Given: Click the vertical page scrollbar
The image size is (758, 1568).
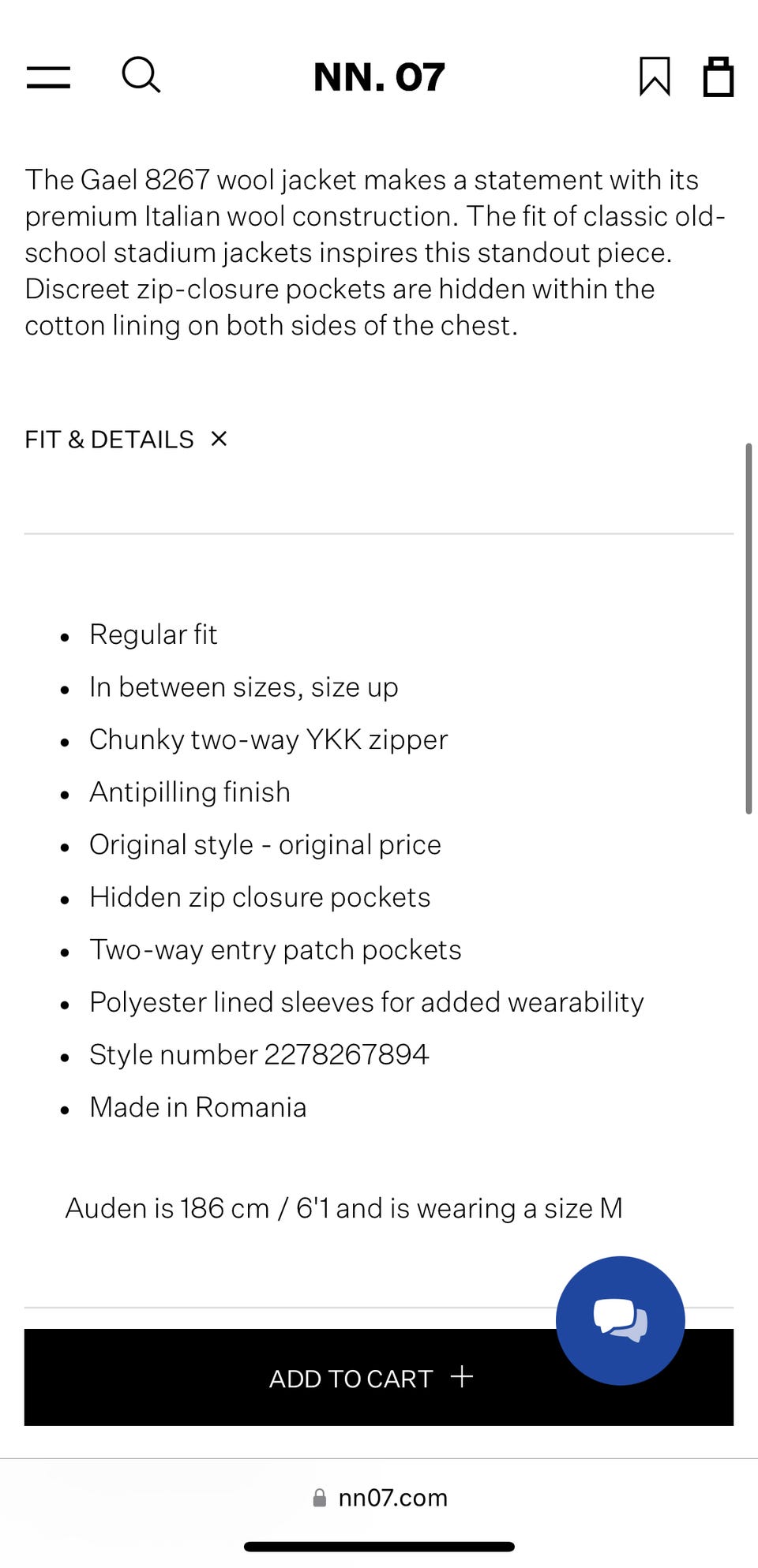Looking at the screenshot, I should point(748,628).
